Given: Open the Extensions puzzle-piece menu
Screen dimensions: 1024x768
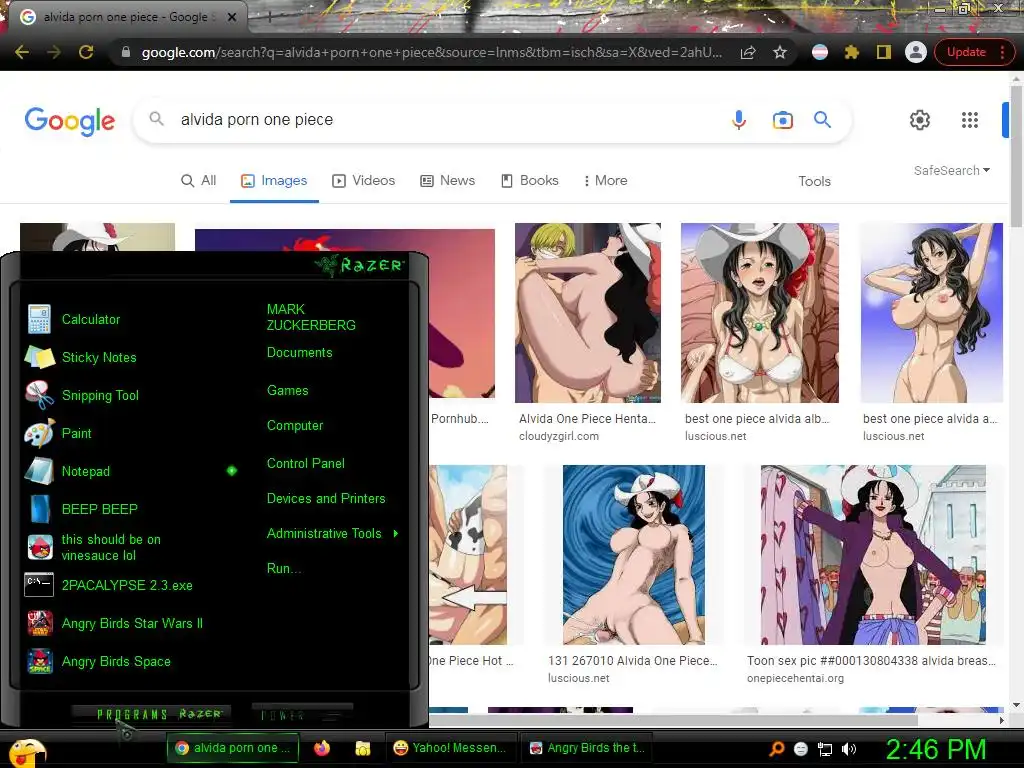Looking at the screenshot, I should [x=852, y=52].
